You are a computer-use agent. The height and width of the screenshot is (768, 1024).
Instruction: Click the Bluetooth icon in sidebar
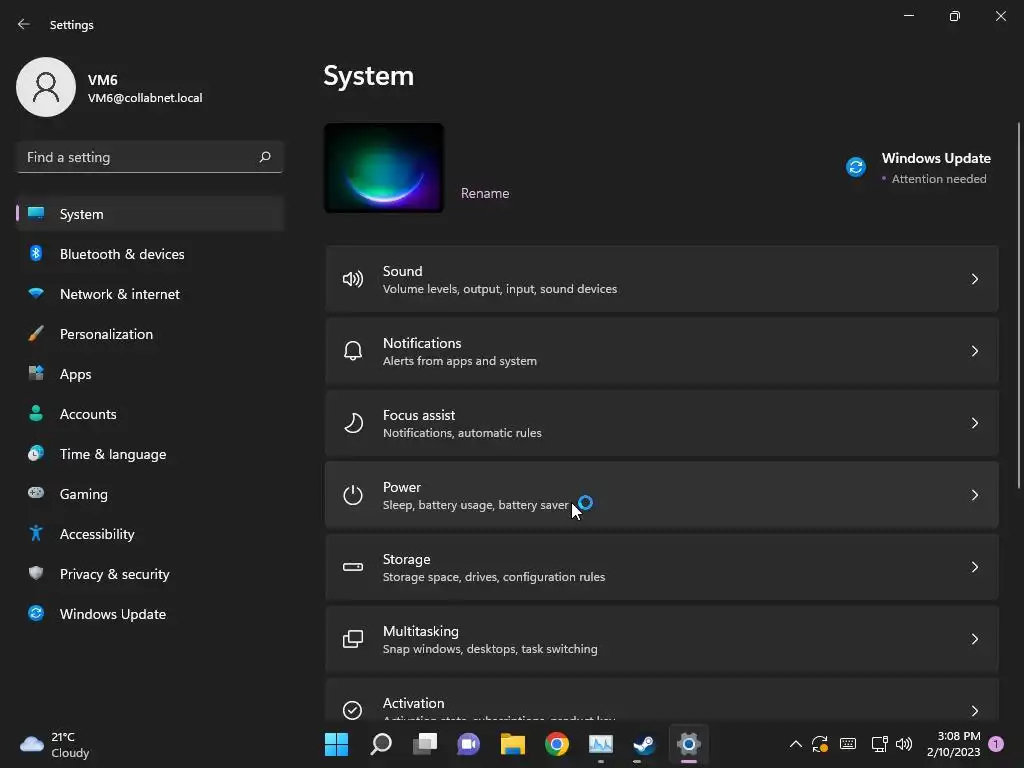point(36,253)
